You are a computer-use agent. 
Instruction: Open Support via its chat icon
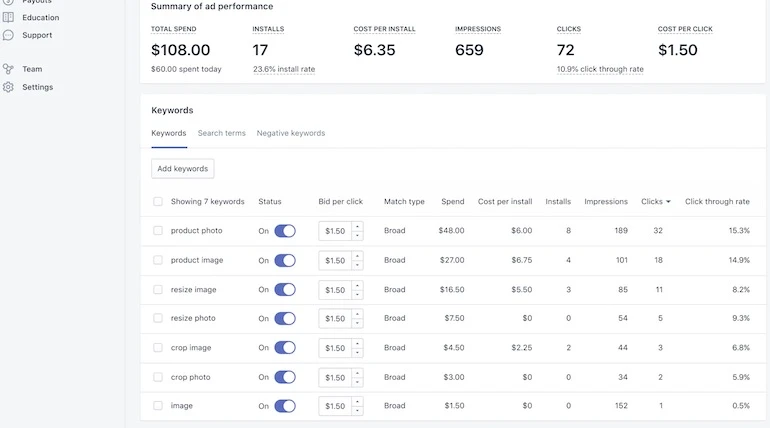[9, 35]
